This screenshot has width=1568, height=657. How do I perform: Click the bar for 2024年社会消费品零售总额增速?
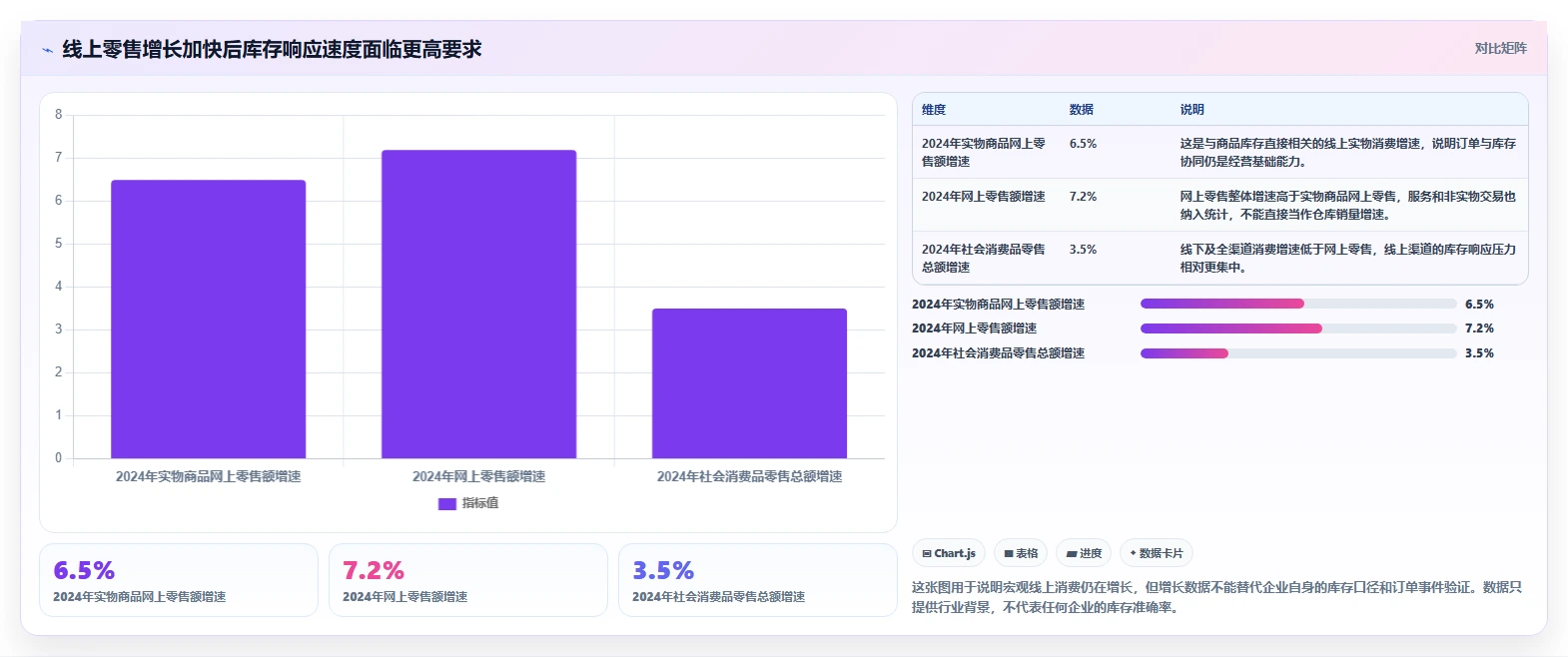coord(749,383)
